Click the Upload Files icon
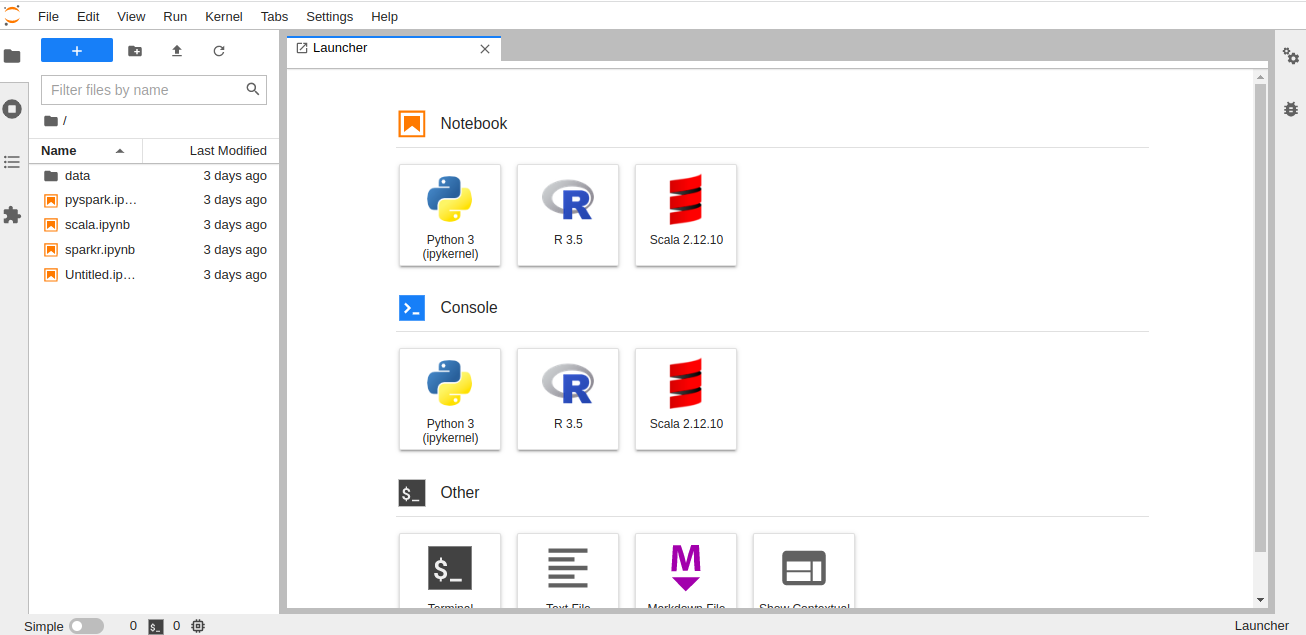This screenshot has width=1306, height=635. 177,51
